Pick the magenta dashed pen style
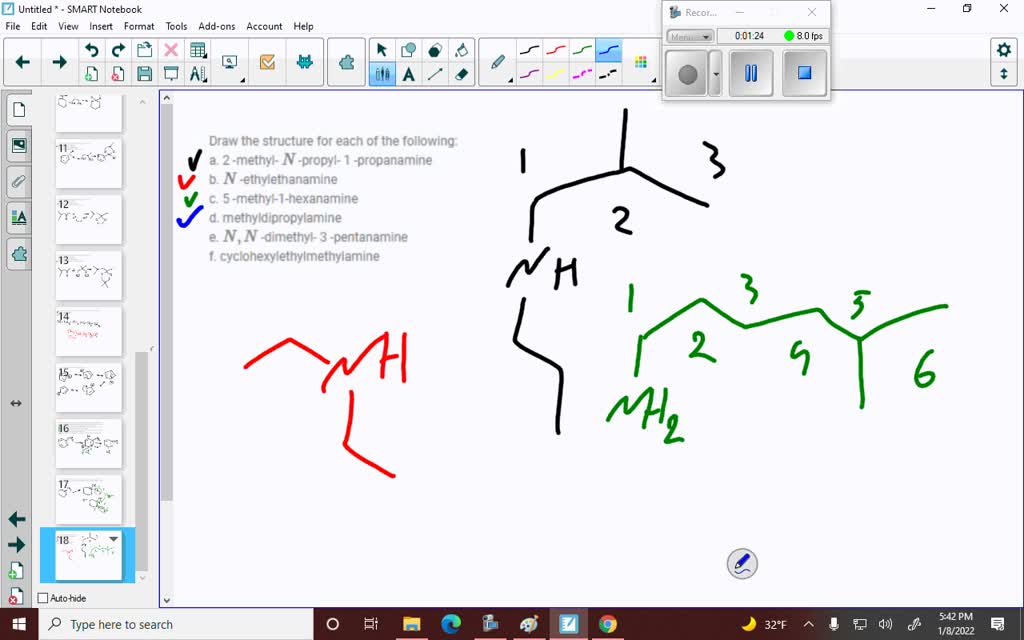The height and width of the screenshot is (640, 1024). tap(582, 74)
